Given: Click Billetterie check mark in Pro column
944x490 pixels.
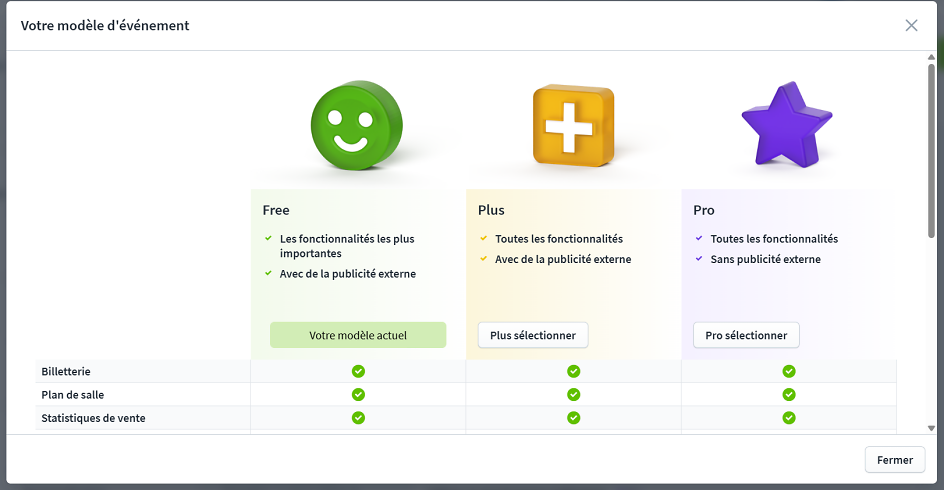Looking at the screenshot, I should click(x=789, y=371).
